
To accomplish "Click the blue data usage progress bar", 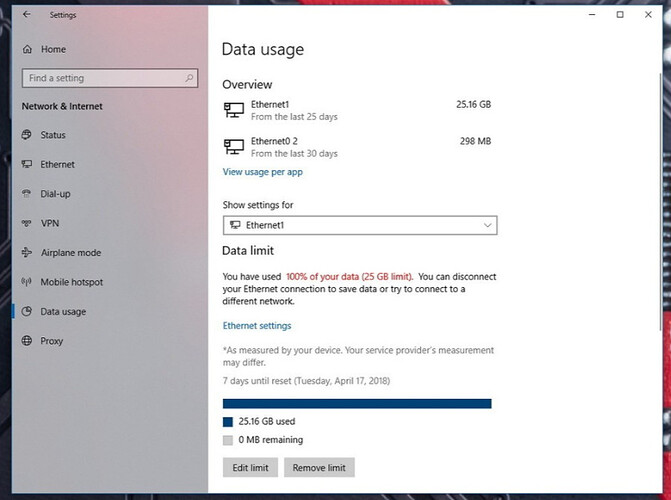I will pos(356,403).
